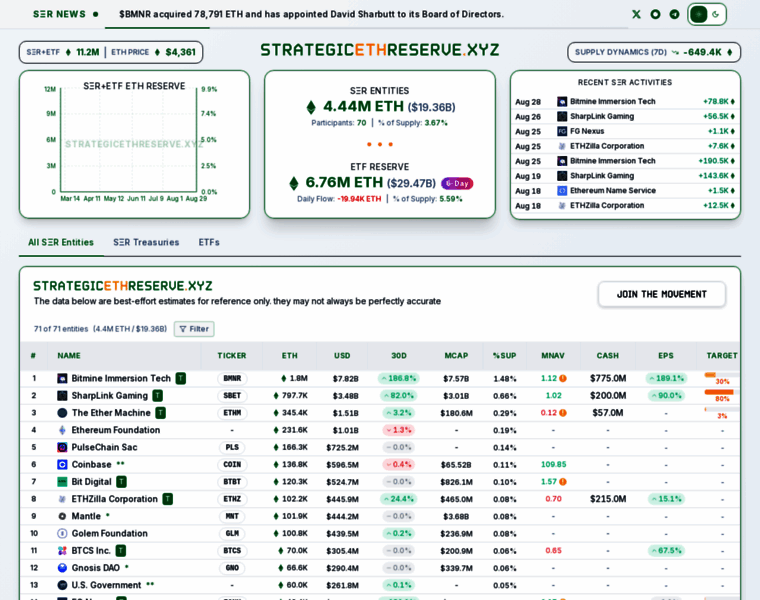The width and height of the screenshot is (760, 600).
Task: Click the 186.8% 30D badge for Bitmine
Action: pos(398,379)
